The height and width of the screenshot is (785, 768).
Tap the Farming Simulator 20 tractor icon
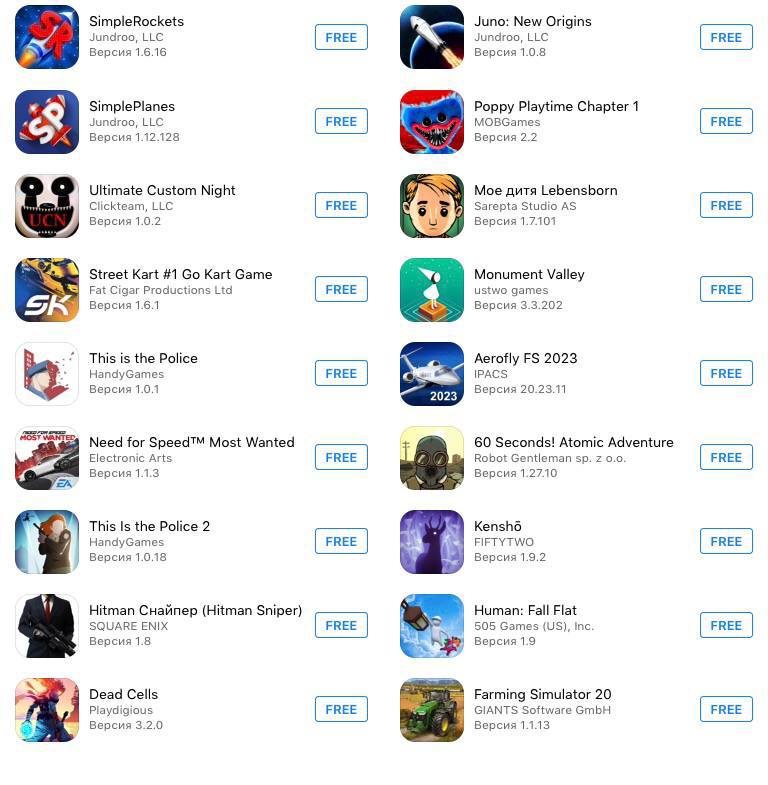[432, 710]
